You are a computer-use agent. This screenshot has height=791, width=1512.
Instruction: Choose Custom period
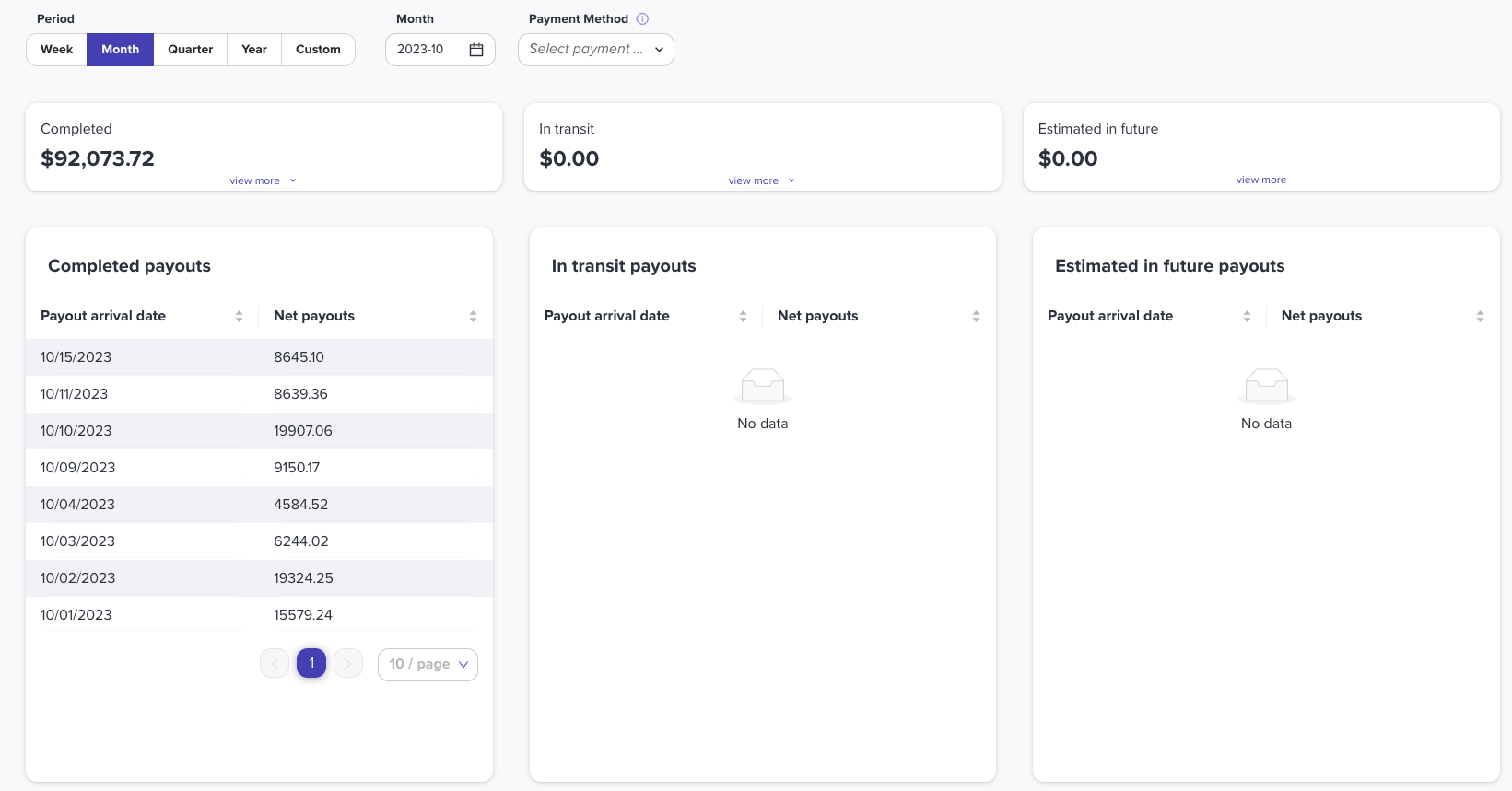(318, 50)
